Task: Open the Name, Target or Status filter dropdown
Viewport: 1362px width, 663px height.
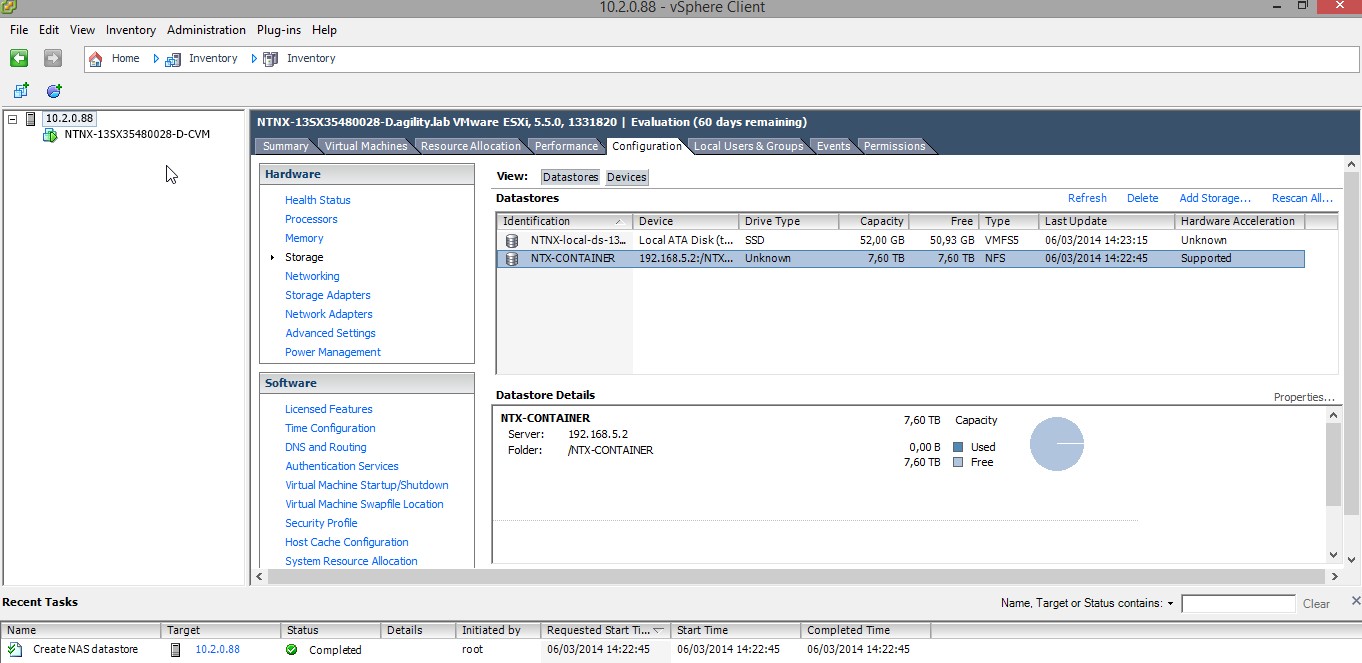Action: point(1170,604)
